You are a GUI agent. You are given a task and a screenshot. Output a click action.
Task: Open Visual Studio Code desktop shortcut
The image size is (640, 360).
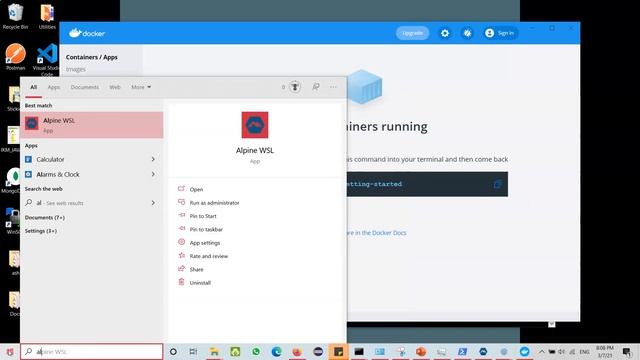point(47,59)
